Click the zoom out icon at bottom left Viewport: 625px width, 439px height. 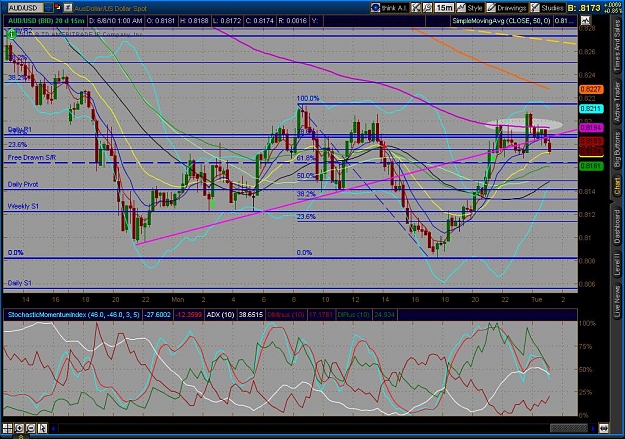tap(31, 429)
